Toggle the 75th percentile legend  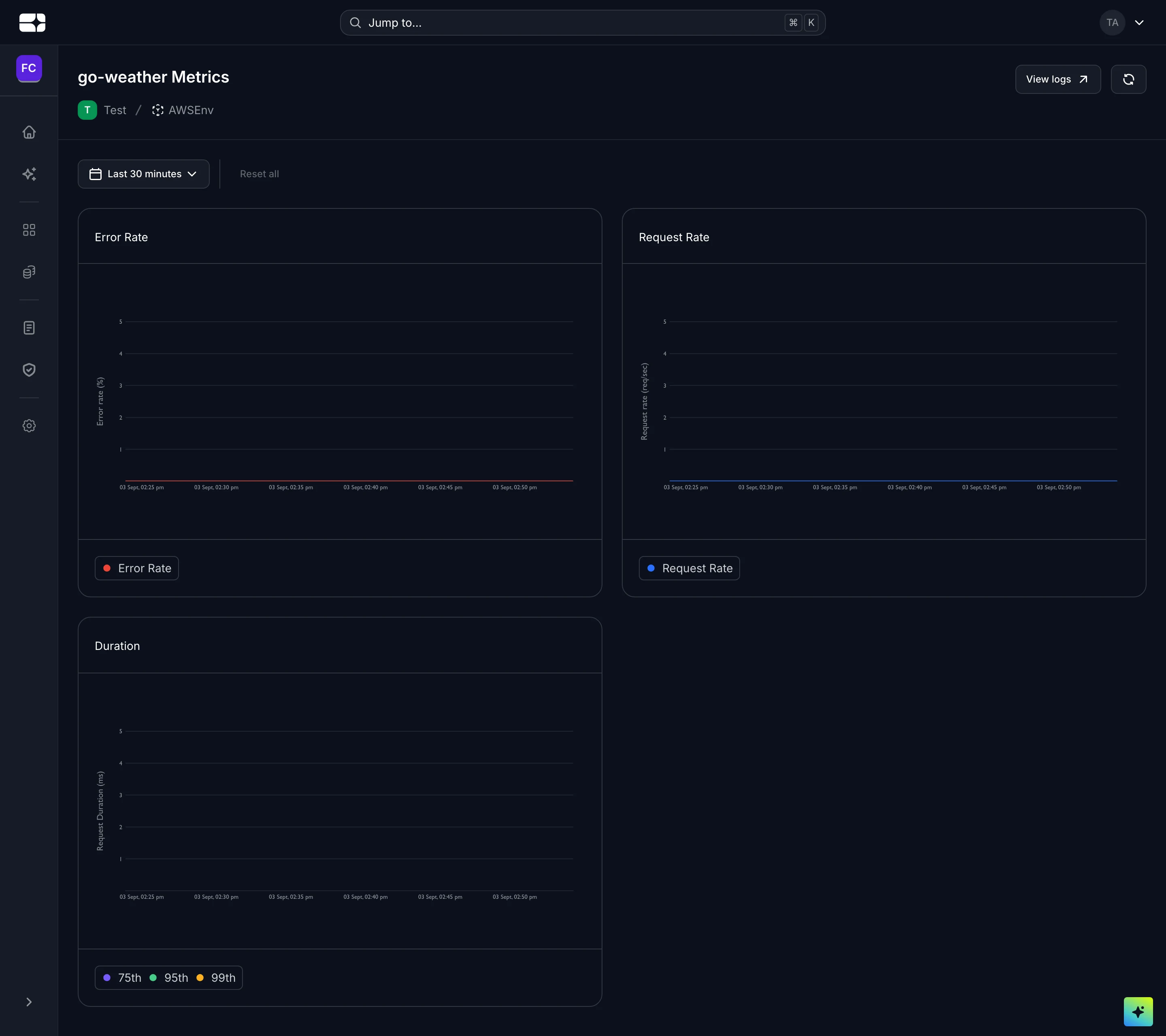click(x=122, y=978)
